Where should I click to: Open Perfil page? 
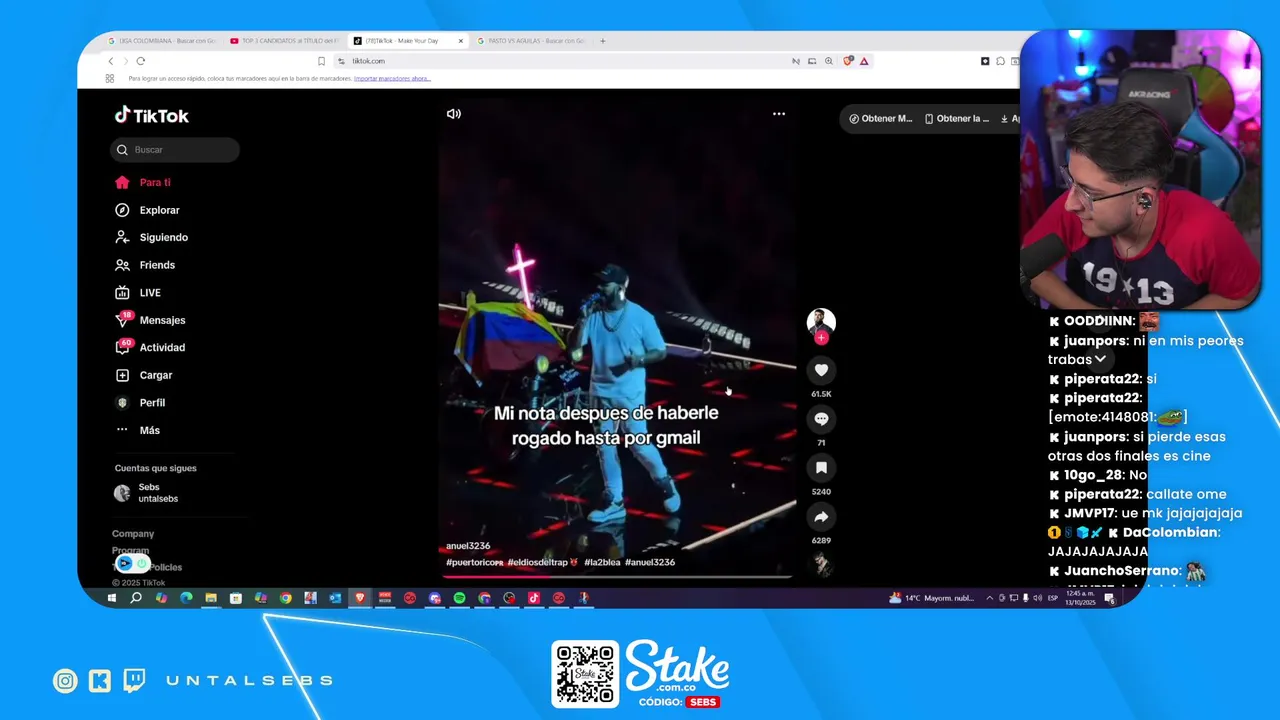click(x=140, y=402)
